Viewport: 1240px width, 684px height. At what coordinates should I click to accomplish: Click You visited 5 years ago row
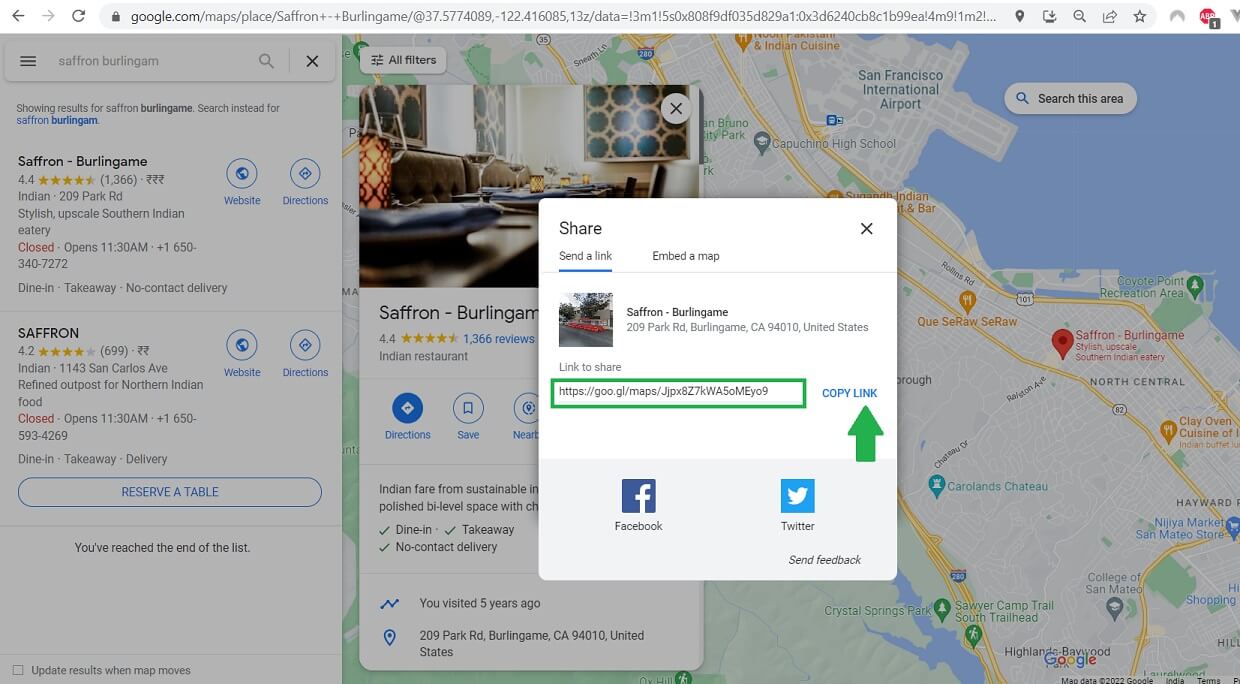coord(480,603)
